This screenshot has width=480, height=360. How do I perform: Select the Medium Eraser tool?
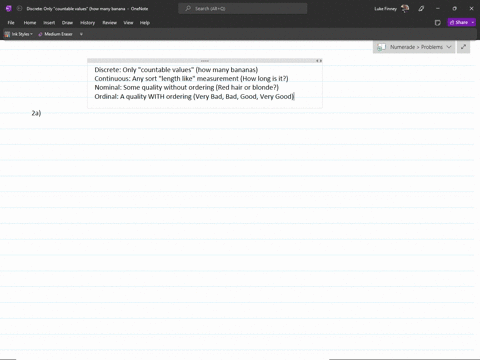(55, 34)
